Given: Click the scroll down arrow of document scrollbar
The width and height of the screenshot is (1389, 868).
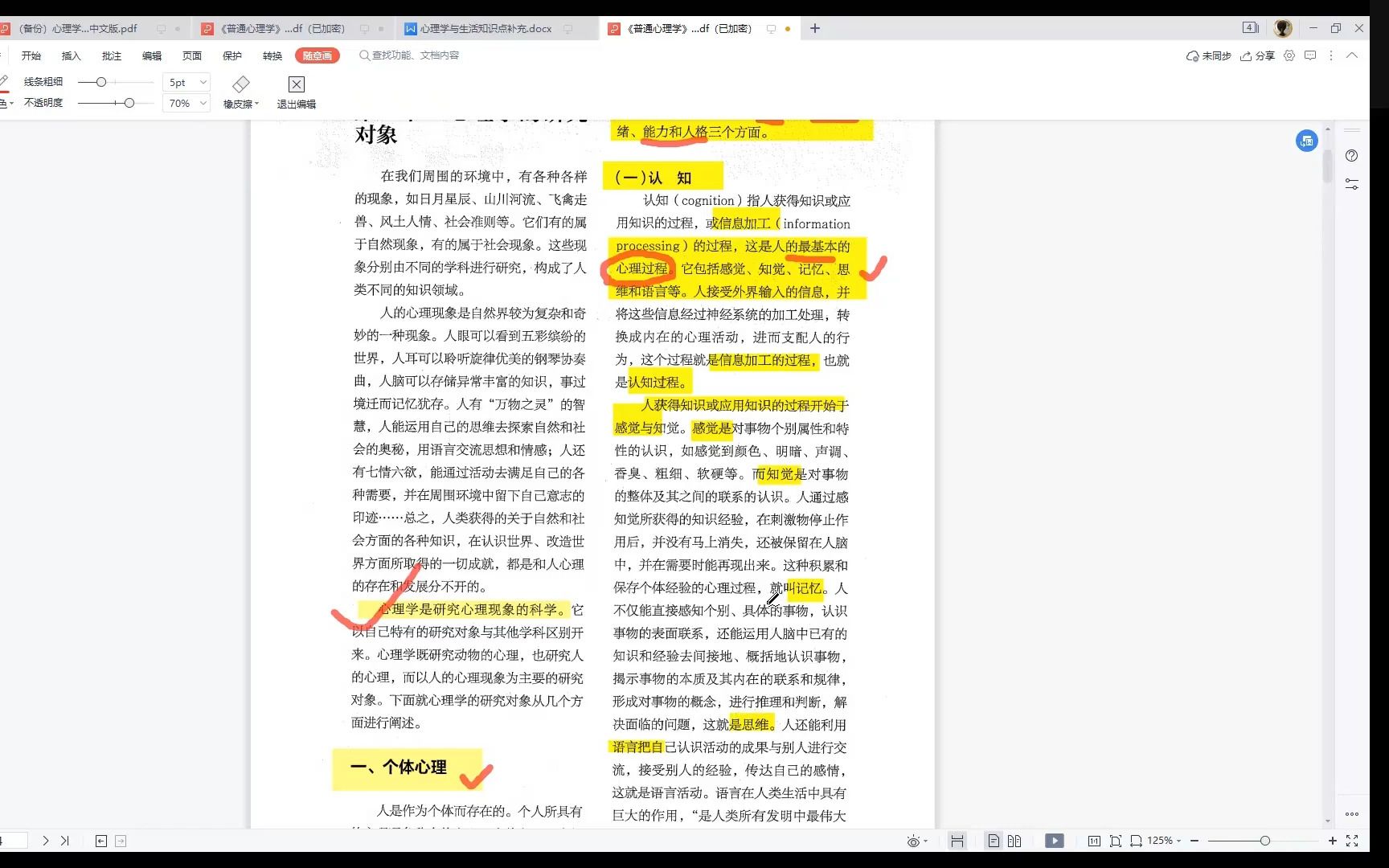Looking at the screenshot, I should 1327,821.
